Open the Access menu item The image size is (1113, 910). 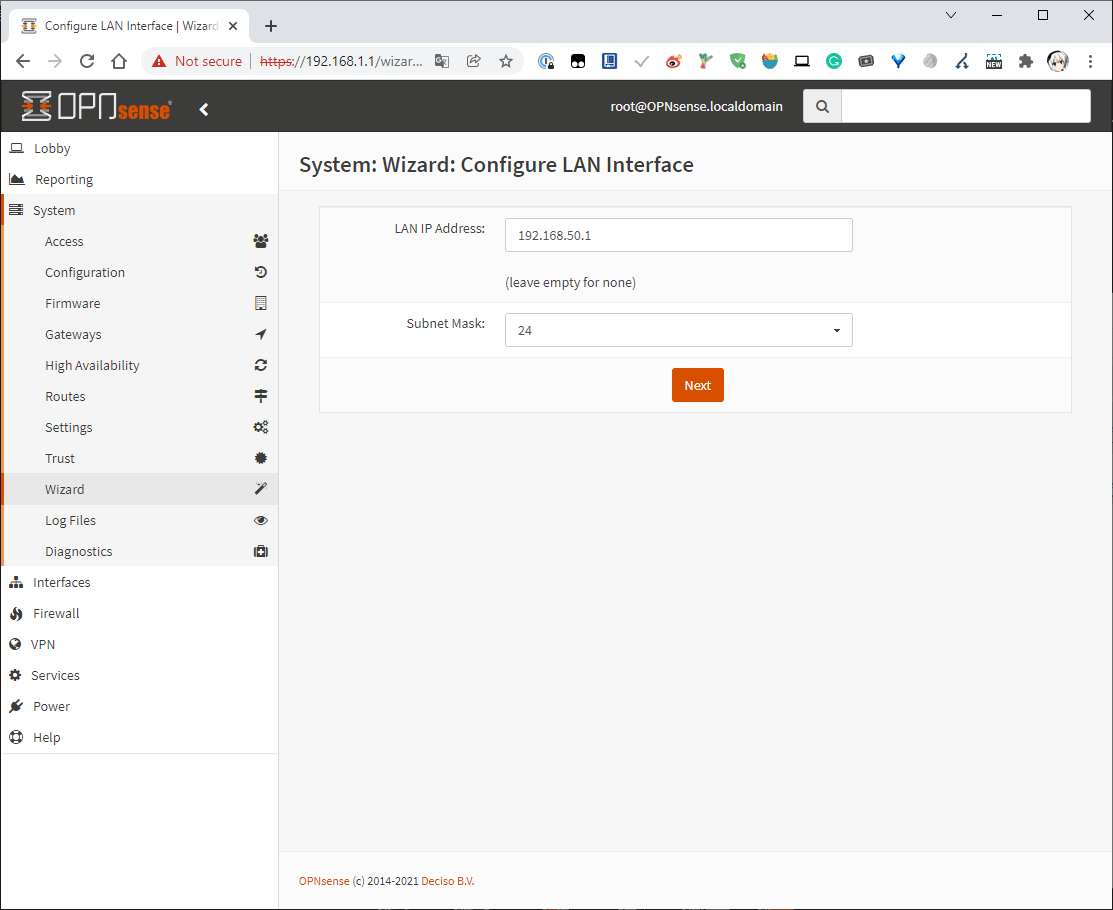coord(64,241)
